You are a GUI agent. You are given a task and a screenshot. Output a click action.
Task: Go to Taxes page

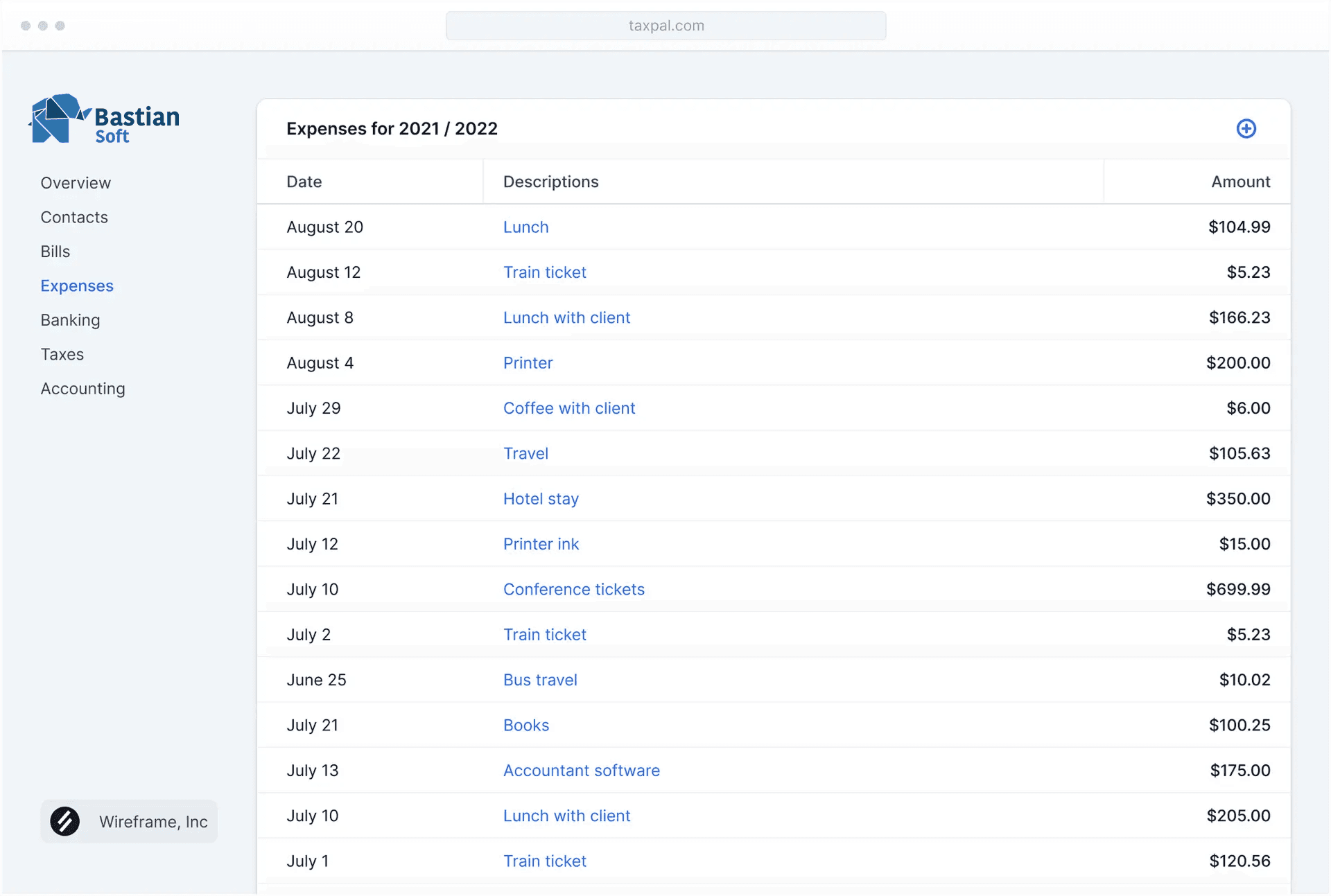coord(62,355)
